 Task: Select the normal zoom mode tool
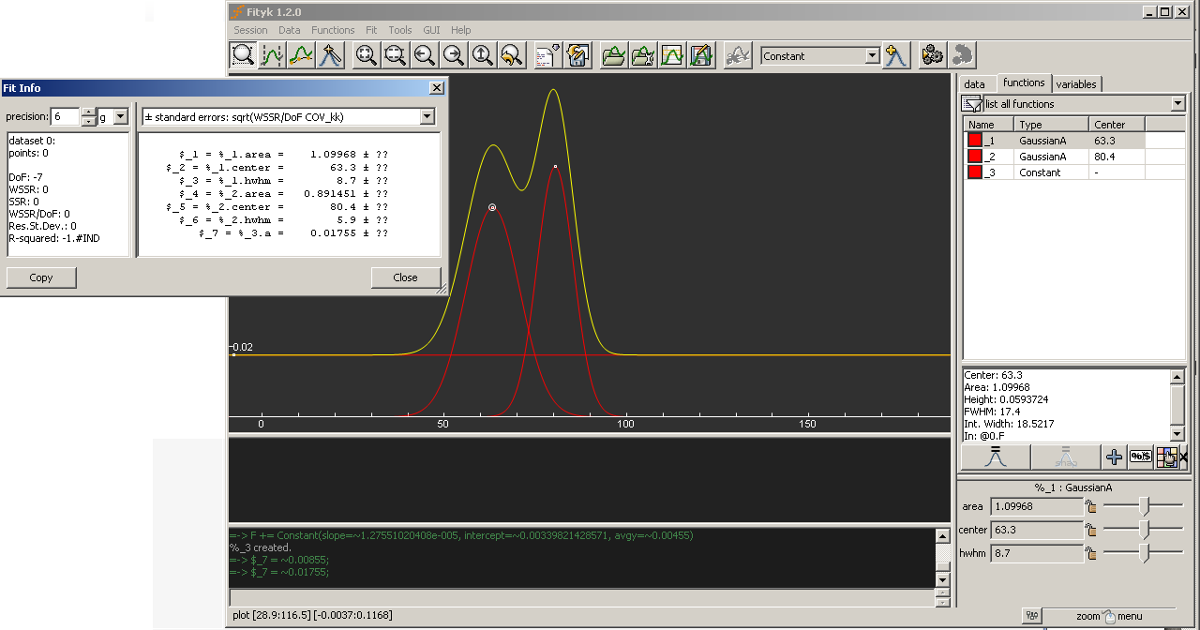coord(243,56)
